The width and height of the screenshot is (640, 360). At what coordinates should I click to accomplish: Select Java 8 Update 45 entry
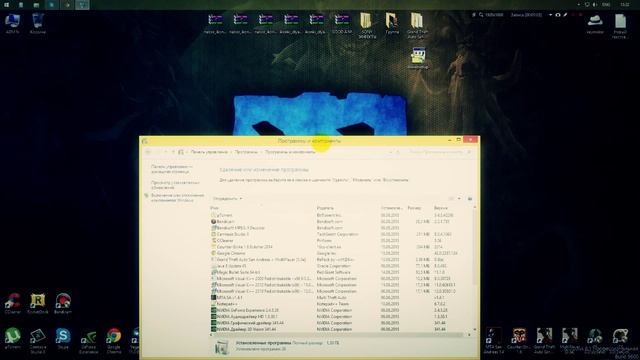(x=342, y=266)
